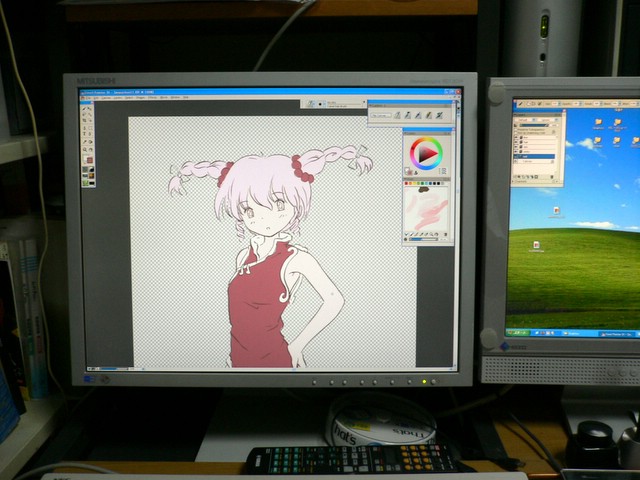640x480 pixels.
Task: Click the red-white file icon above the hill
Action: (x=556, y=210)
